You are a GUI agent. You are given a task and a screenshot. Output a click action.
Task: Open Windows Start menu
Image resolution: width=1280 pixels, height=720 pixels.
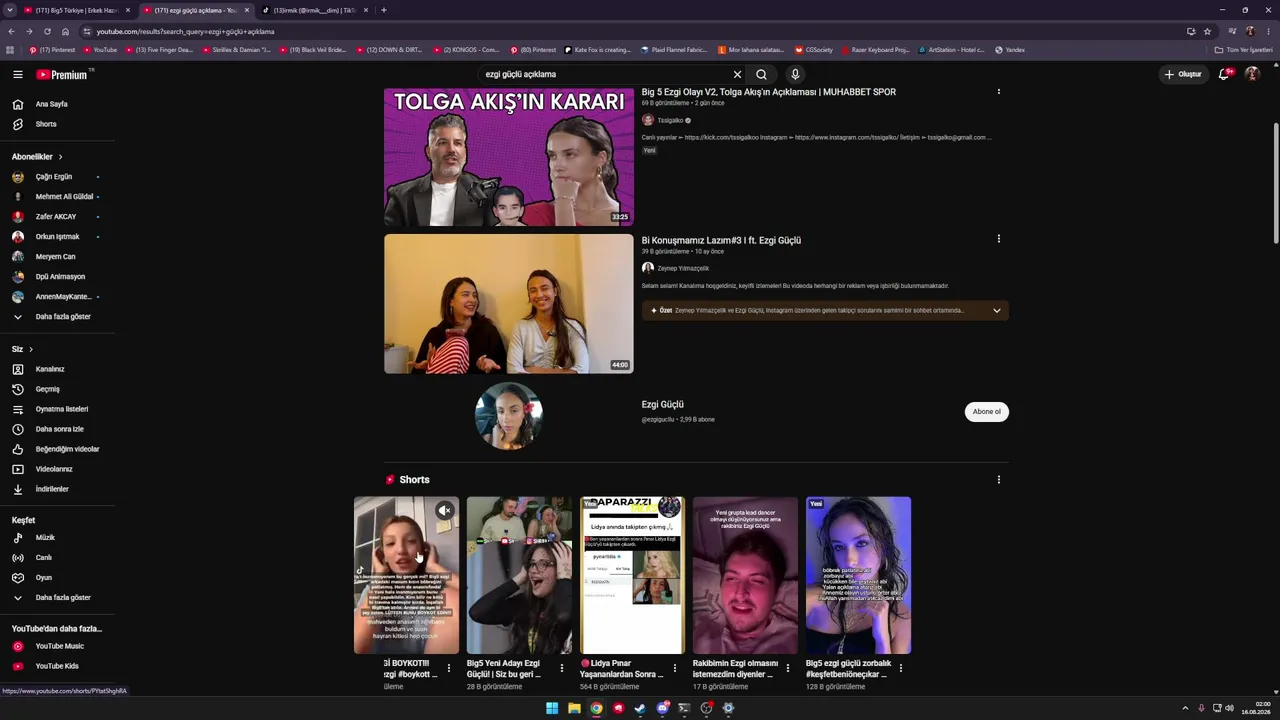552,708
